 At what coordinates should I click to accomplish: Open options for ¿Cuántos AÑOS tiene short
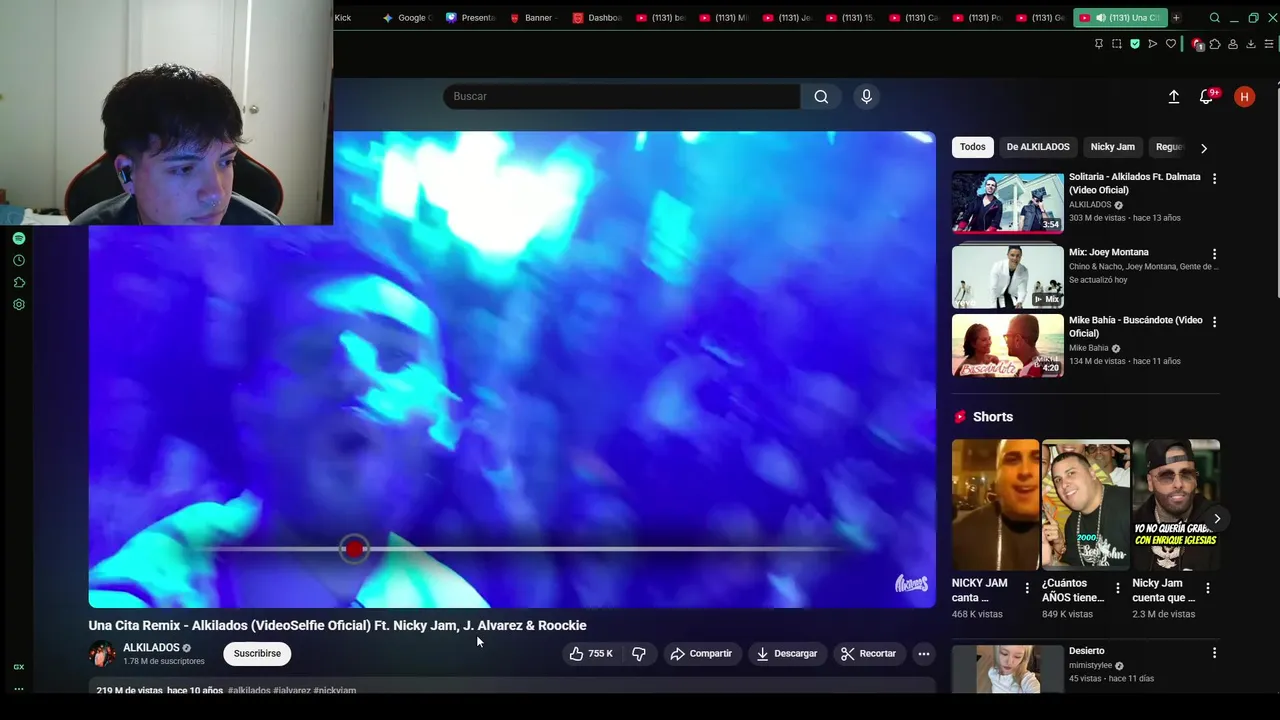pos(1117,588)
